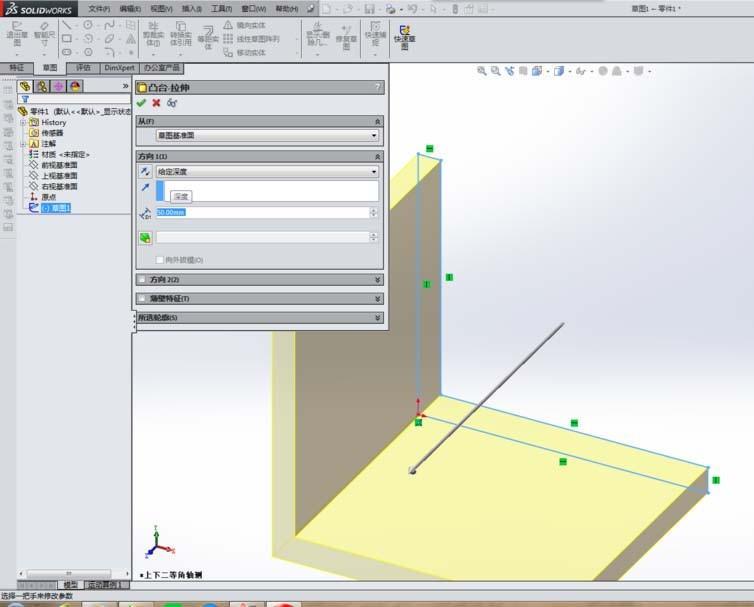
Task: Click the Section View icon
Action: 523,71
